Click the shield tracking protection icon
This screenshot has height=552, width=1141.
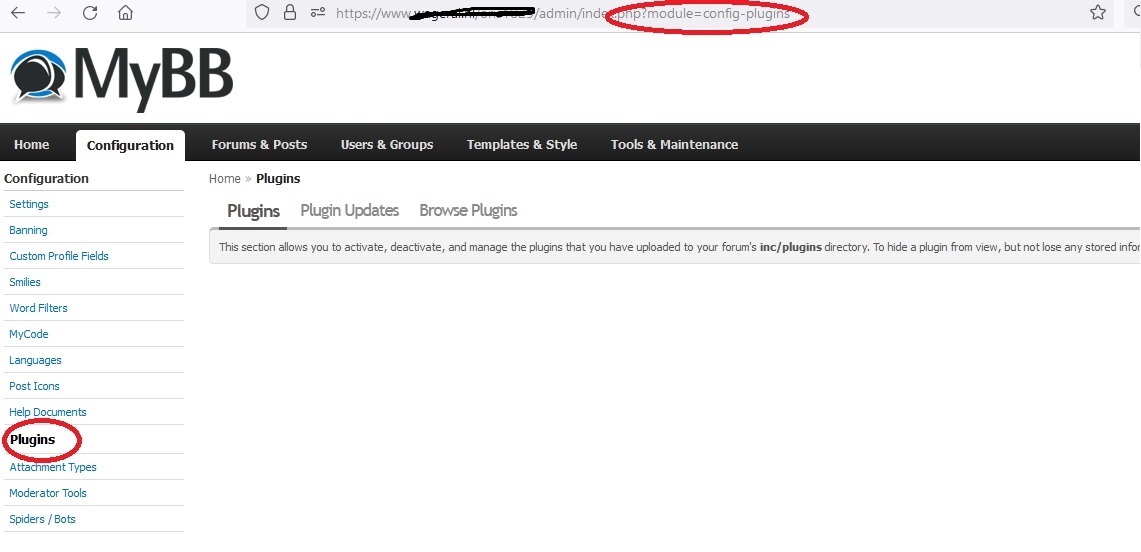coord(262,12)
